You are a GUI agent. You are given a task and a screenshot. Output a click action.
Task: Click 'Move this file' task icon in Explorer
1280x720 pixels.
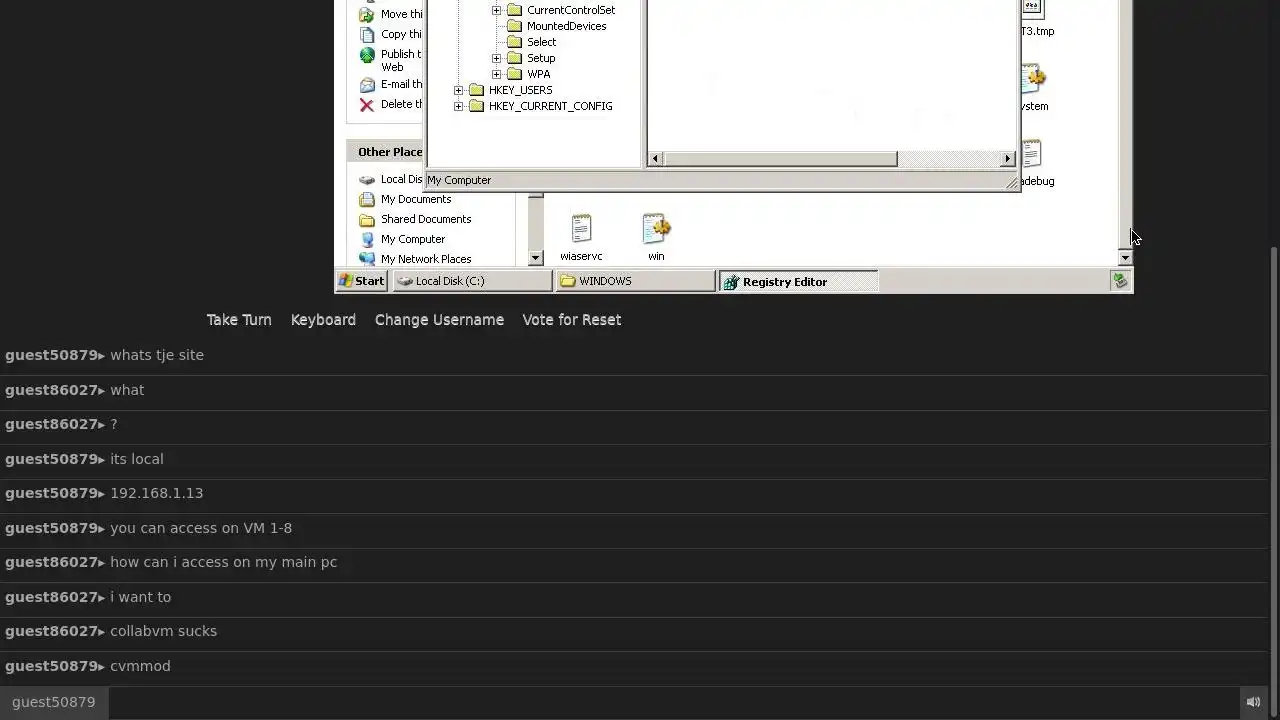click(367, 14)
